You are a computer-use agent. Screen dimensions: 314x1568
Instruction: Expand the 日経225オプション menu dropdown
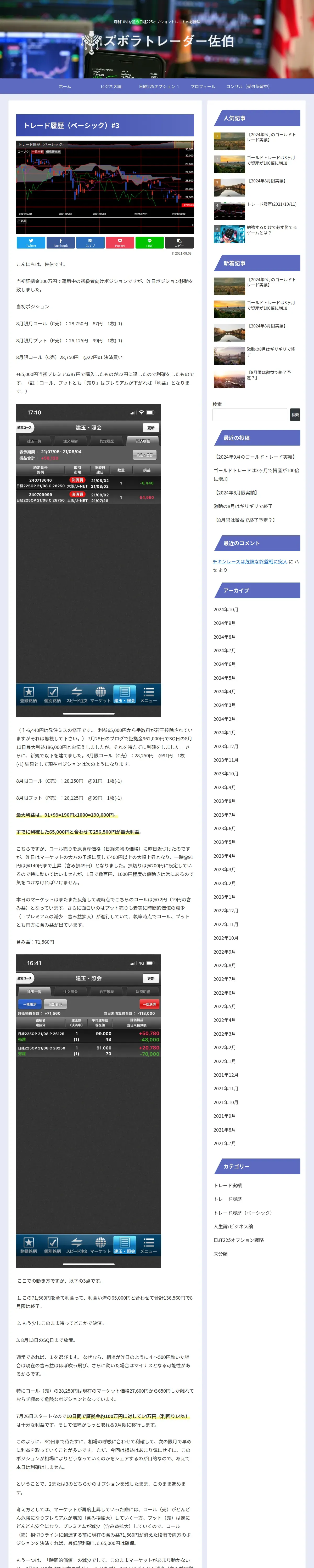(x=159, y=87)
